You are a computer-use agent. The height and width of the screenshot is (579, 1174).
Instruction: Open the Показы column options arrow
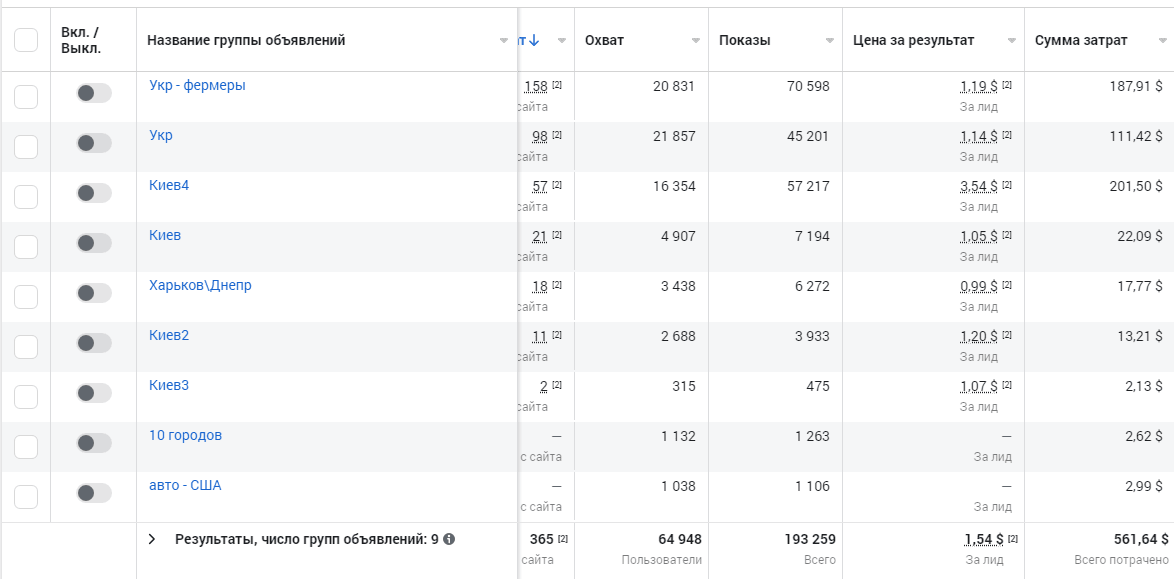point(829,41)
